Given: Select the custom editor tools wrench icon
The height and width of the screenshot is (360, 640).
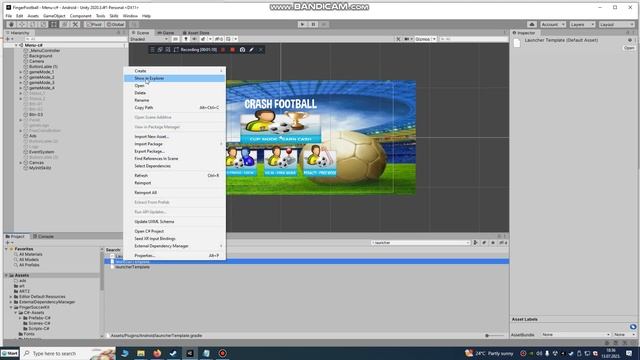Looking at the screenshot, I should [x=75, y=24].
